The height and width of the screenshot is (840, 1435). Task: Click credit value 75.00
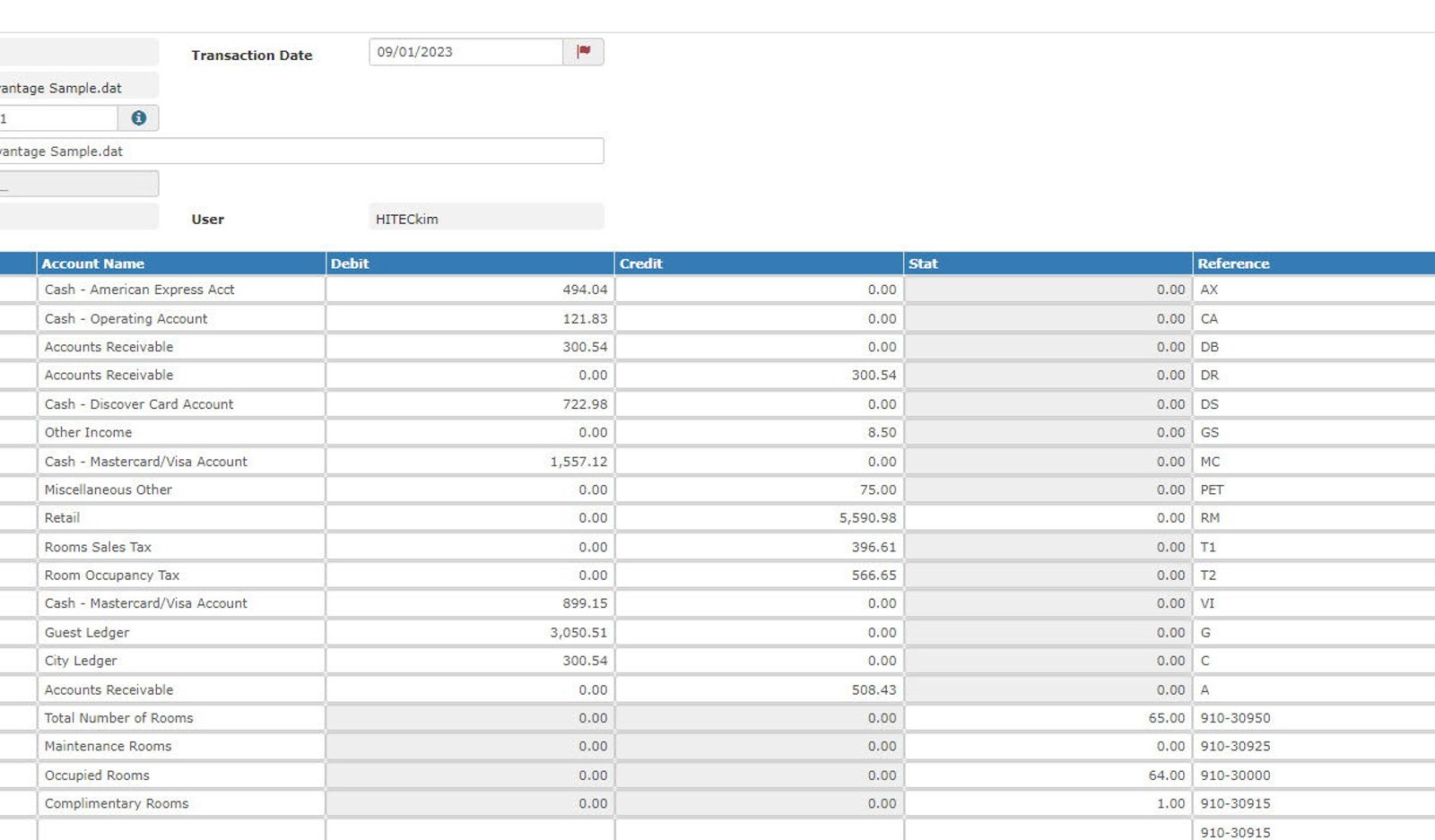[x=759, y=489]
